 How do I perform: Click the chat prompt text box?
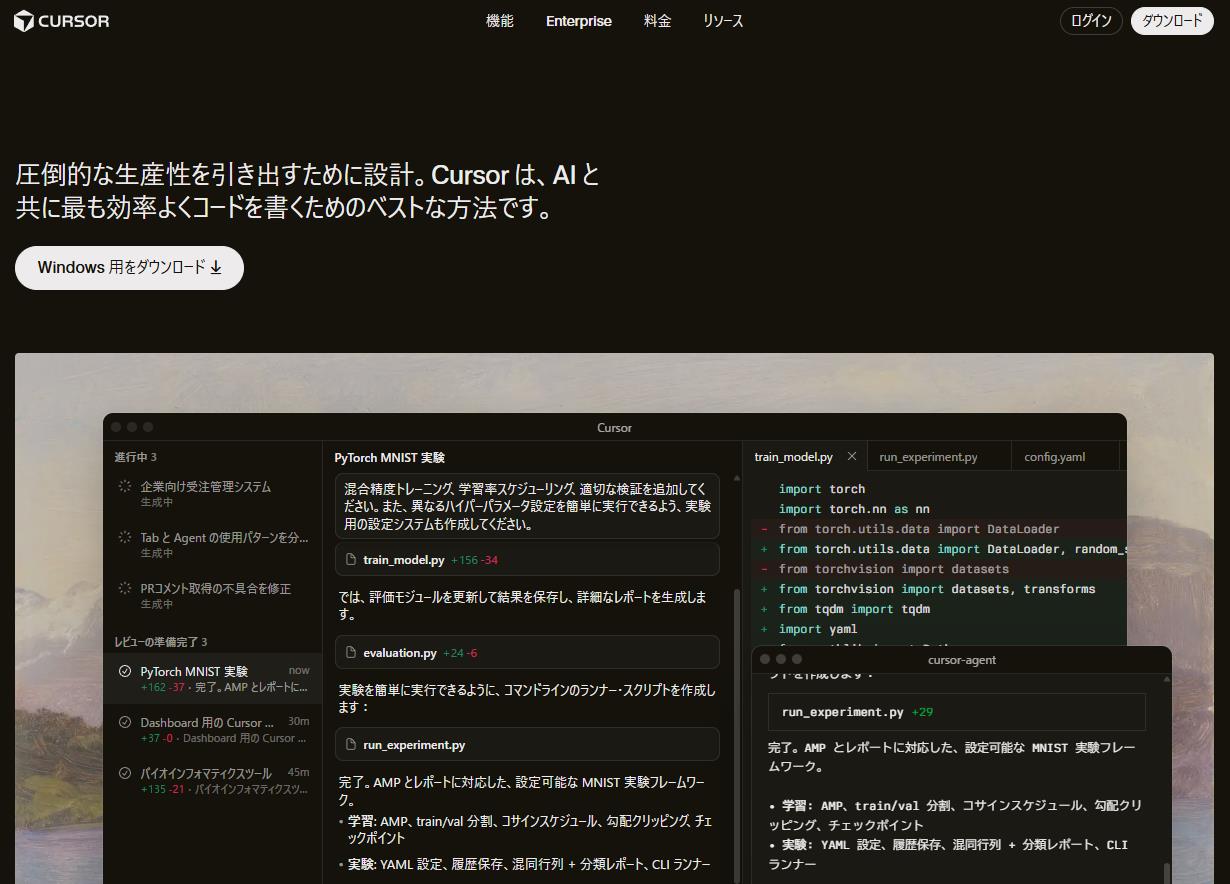(x=527, y=506)
